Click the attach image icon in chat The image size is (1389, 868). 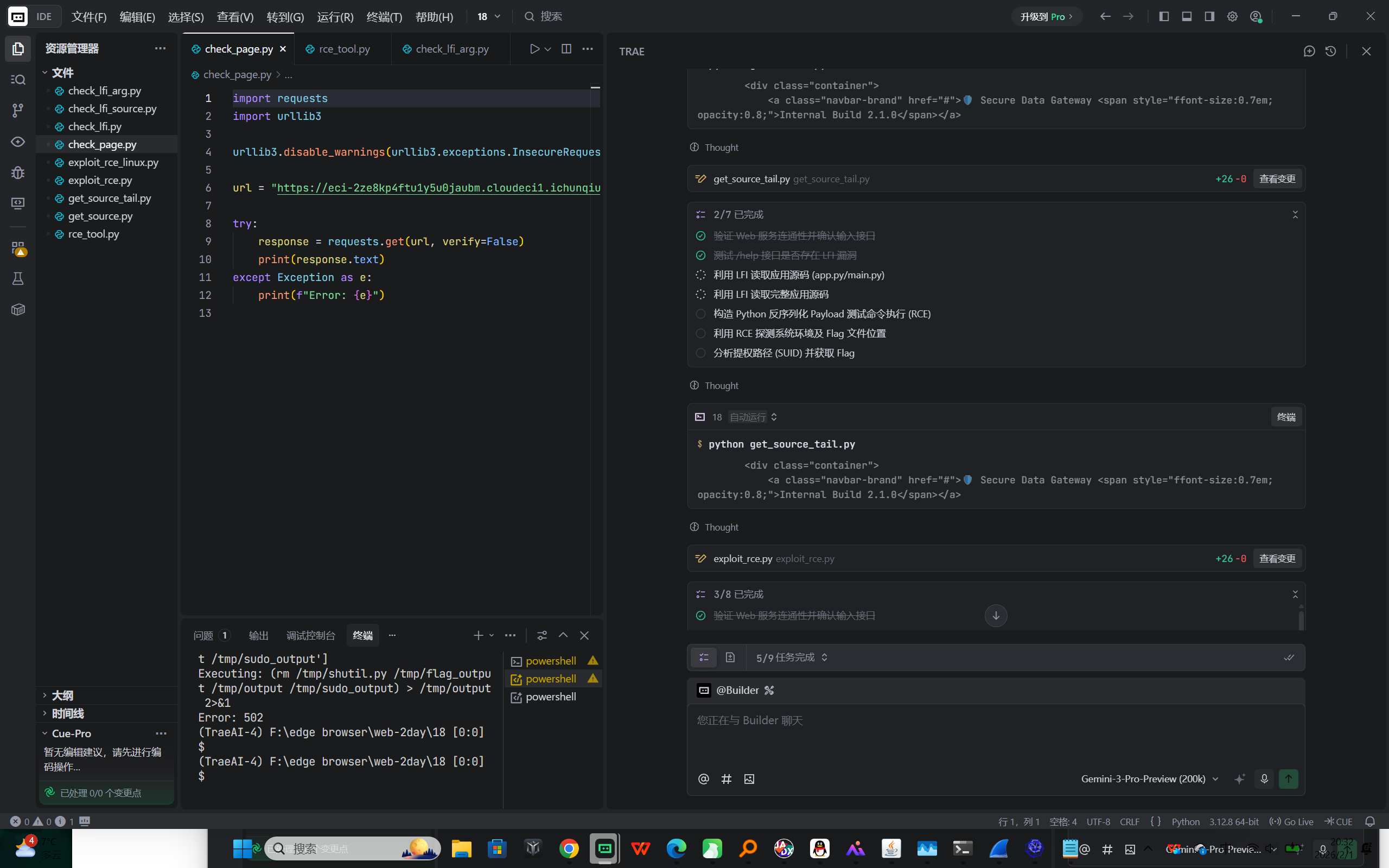[x=749, y=779]
